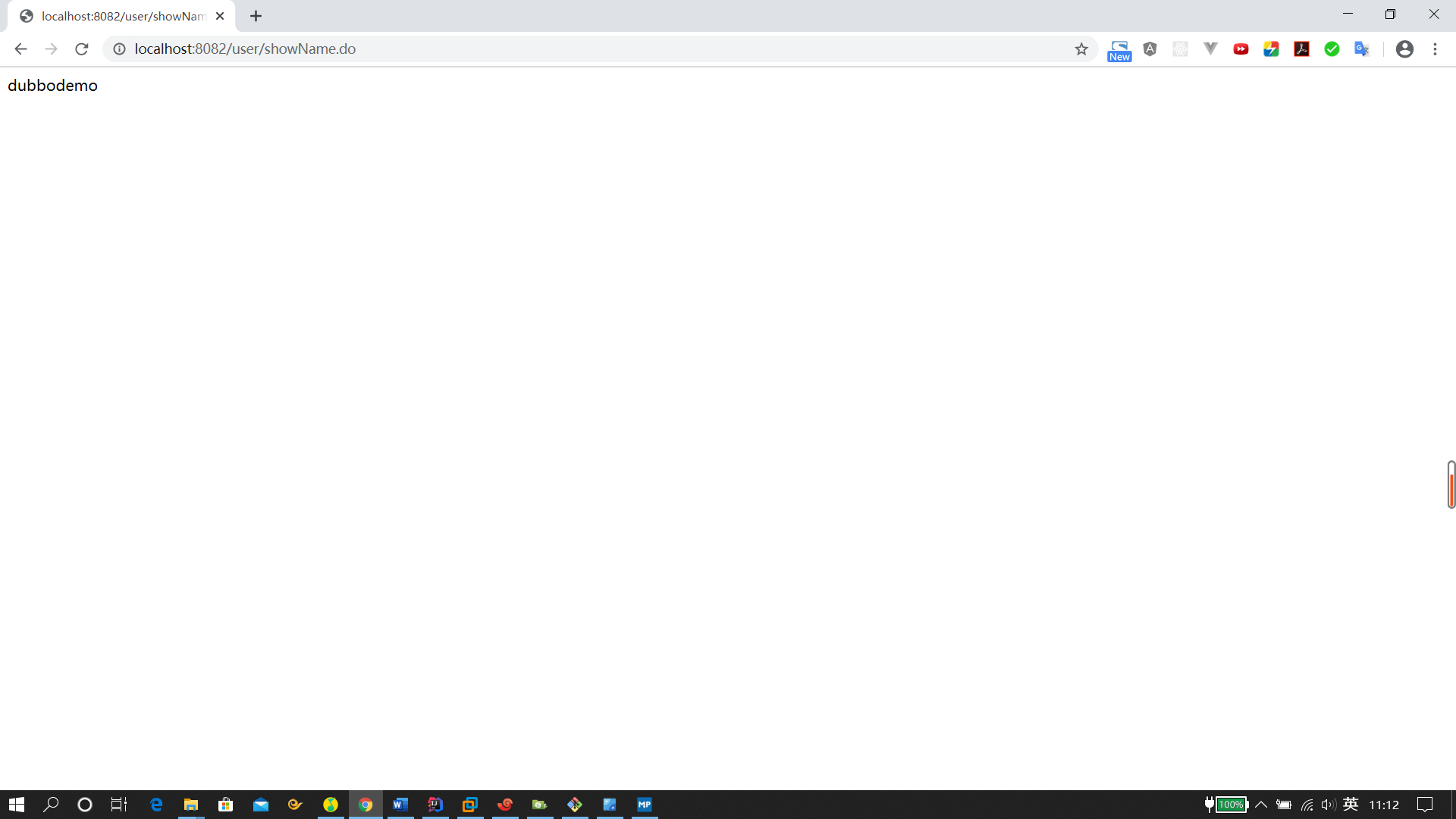This screenshot has width=1456, height=819.
Task: Open a new browser tab
Action: [x=256, y=16]
